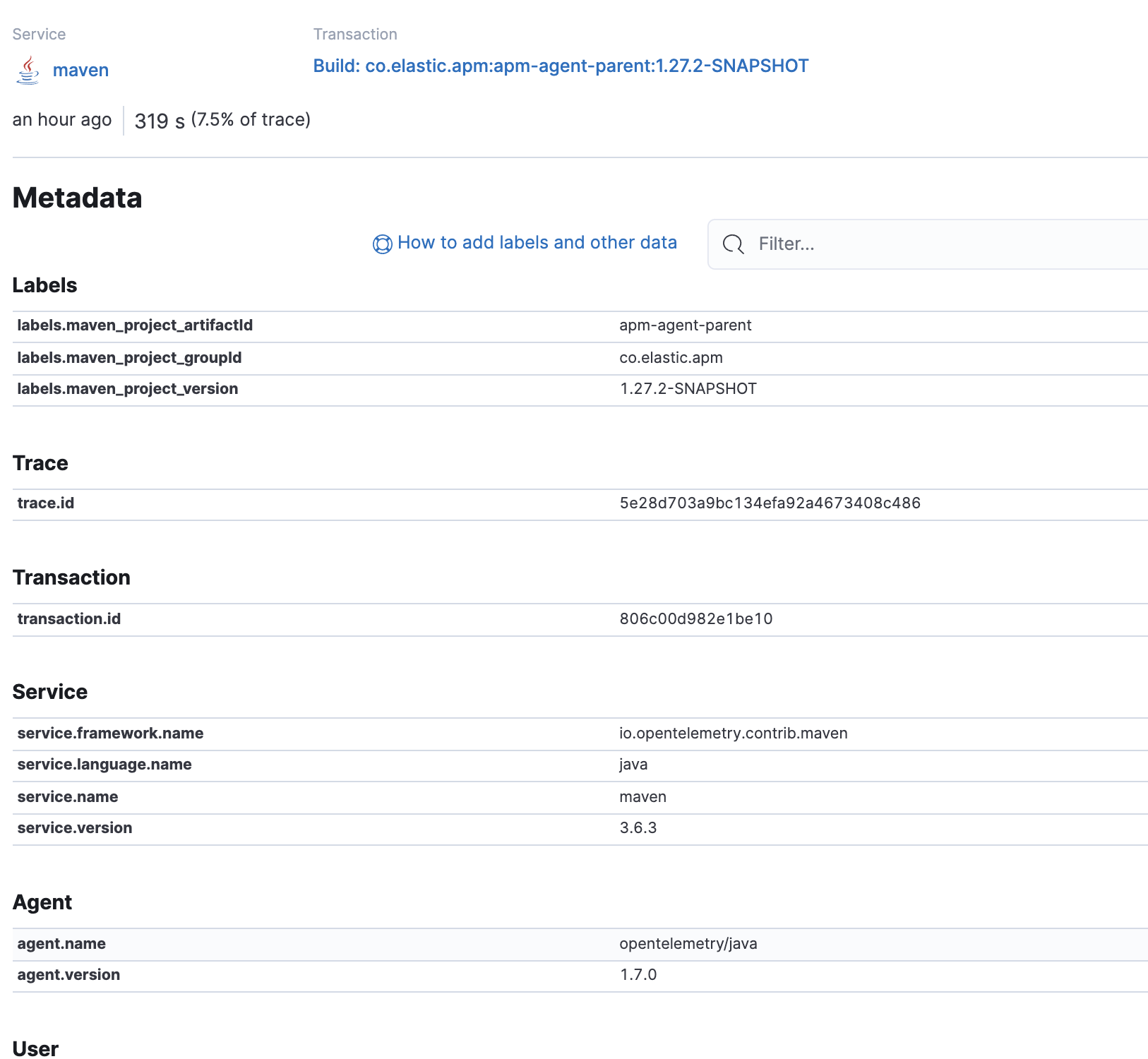Image resolution: width=1148 pixels, height=1059 pixels.
Task: Select the io.opentelemetry.contrib.maven value
Action: coord(734,734)
